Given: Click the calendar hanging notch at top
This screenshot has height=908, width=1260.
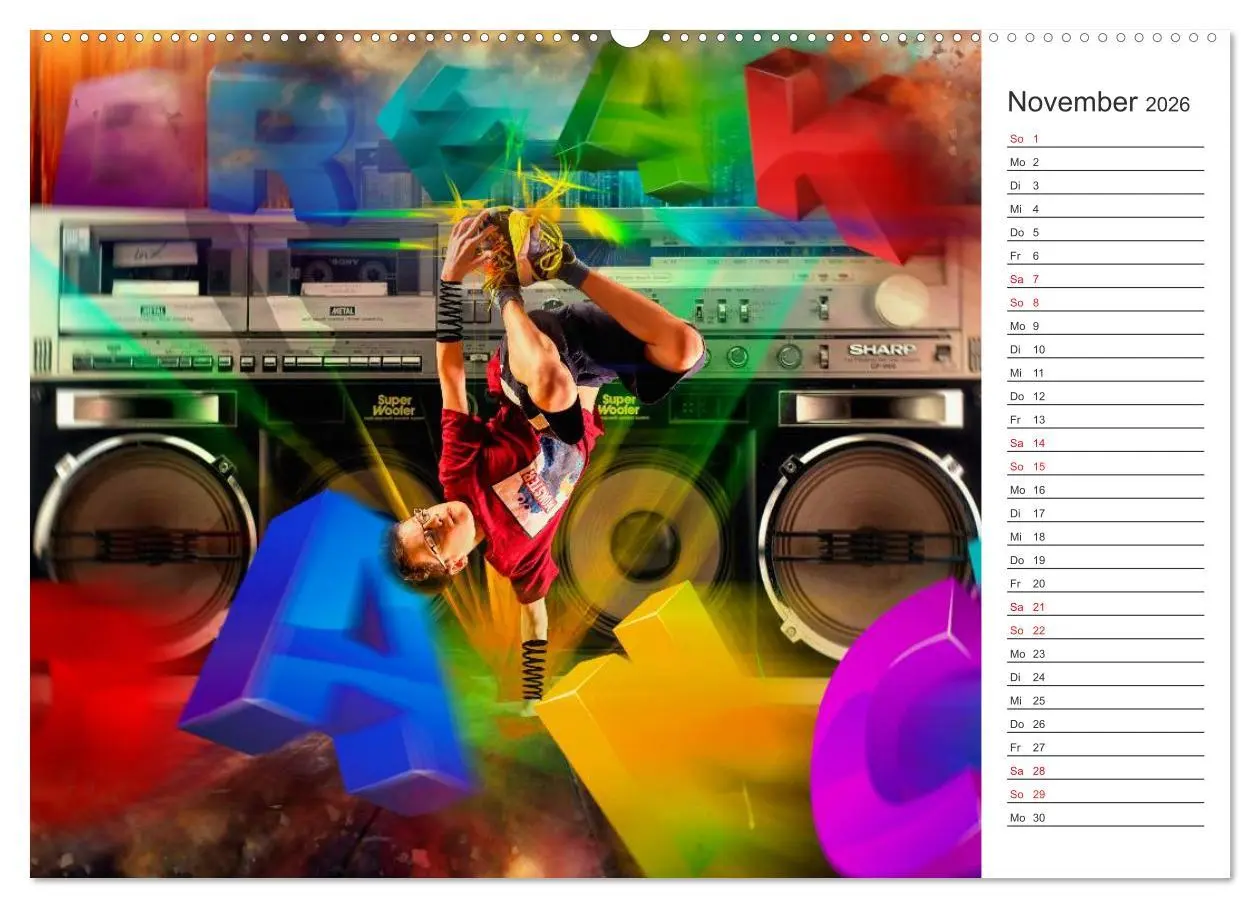Looking at the screenshot, I should 629,36.
